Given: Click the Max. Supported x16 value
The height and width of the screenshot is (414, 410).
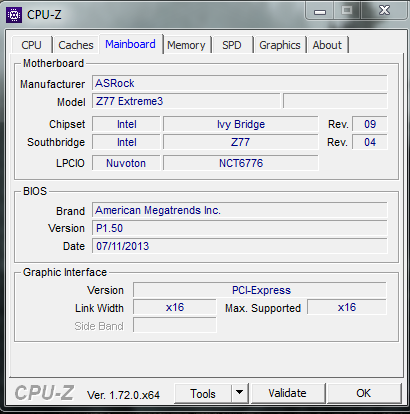Looking at the screenshot, I should tap(347, 307).
